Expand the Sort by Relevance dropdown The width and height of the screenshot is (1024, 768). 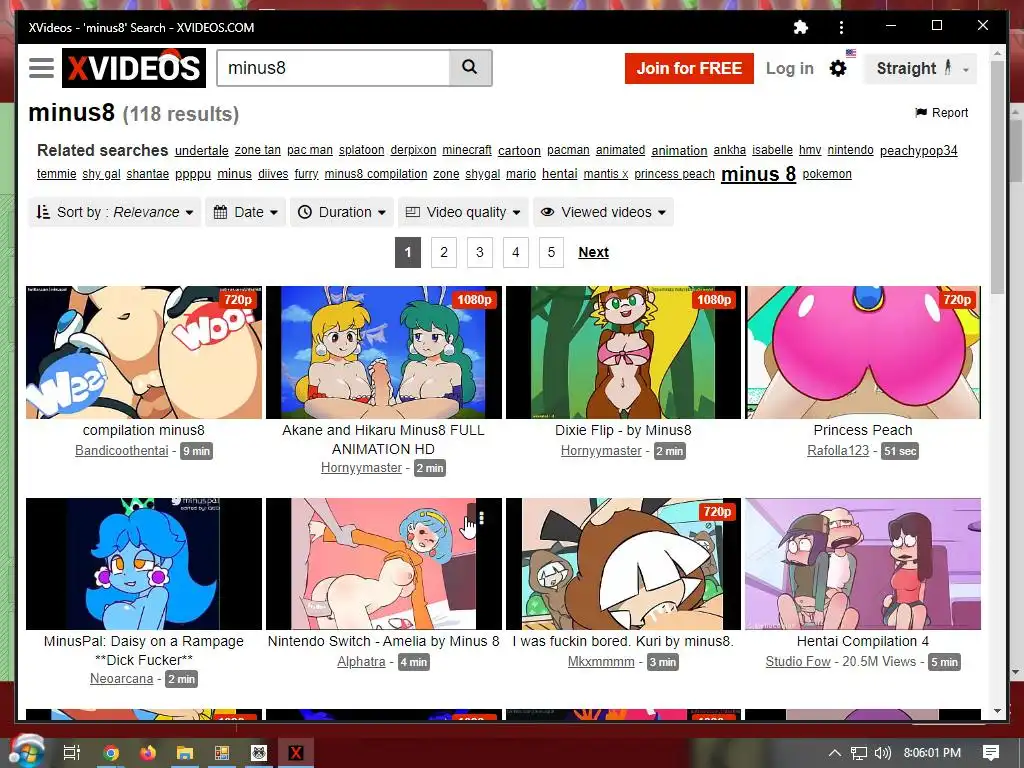115,212
